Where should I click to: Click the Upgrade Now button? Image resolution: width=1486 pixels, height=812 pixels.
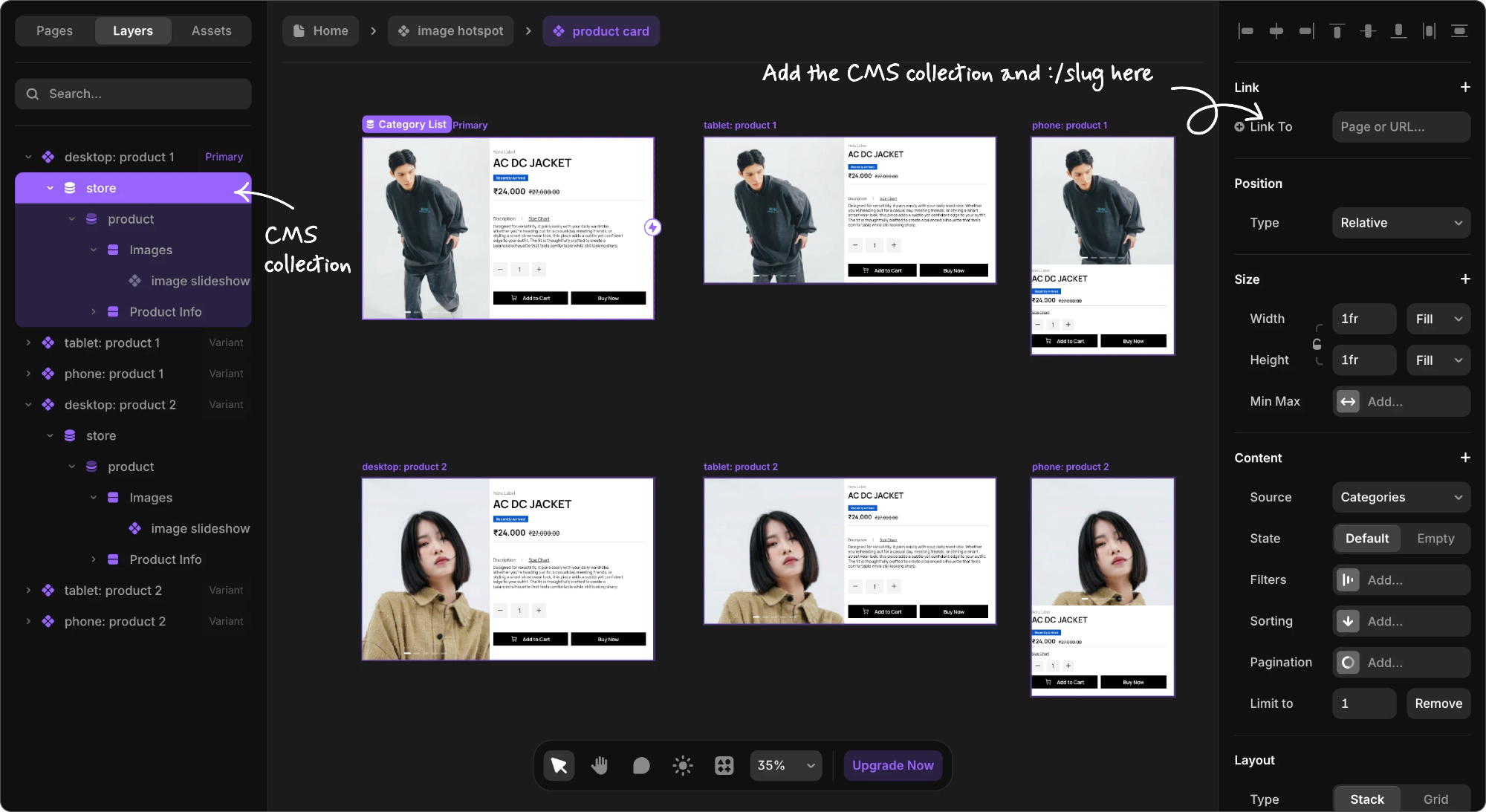[892, 765]
